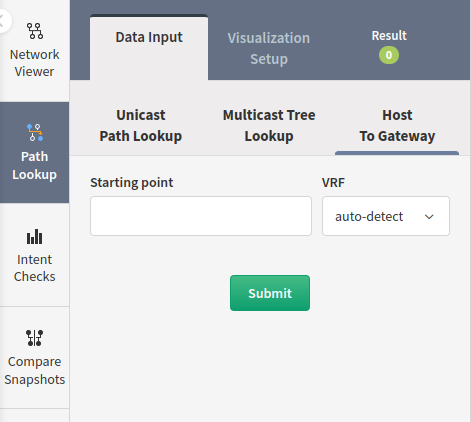This screenshot has height=422, width=471.
Task: Click the Compare Snapshots icon
Action: point(35,338)
